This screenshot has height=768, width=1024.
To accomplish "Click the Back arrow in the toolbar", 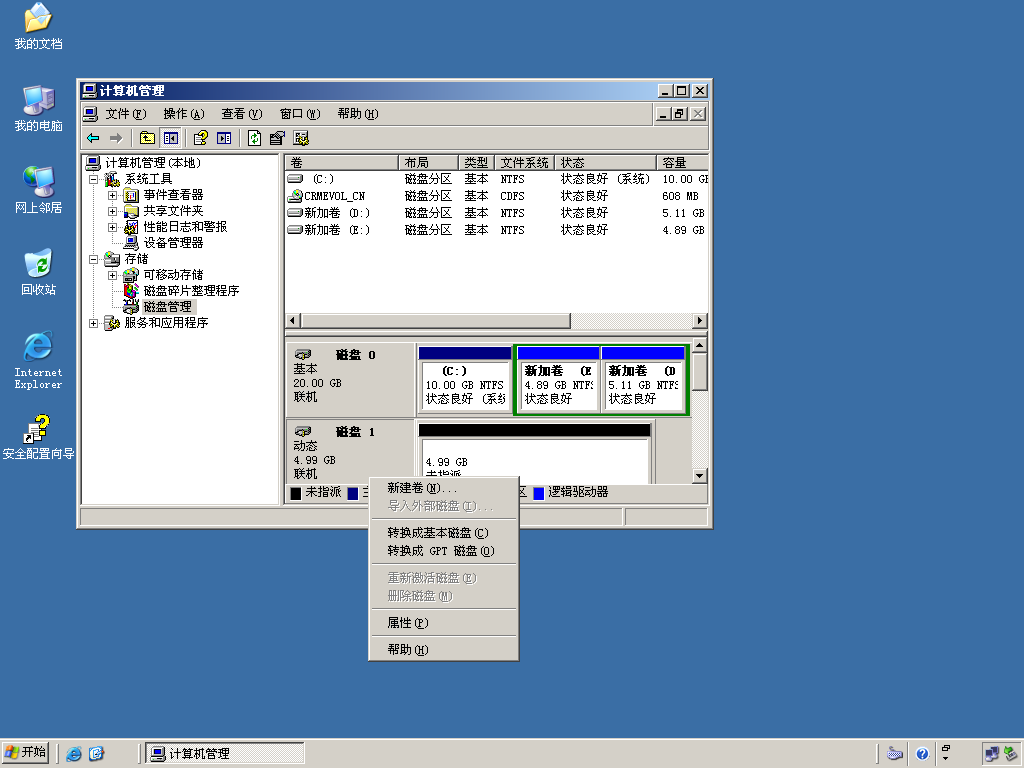I will [x=93, y=138].
